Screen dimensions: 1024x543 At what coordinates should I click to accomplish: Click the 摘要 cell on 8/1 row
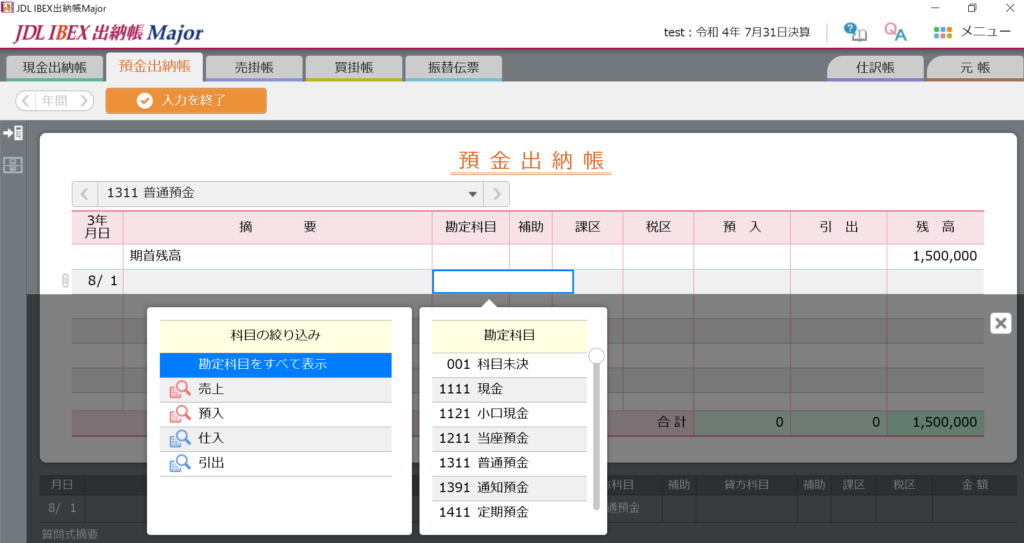pos(278,282)
